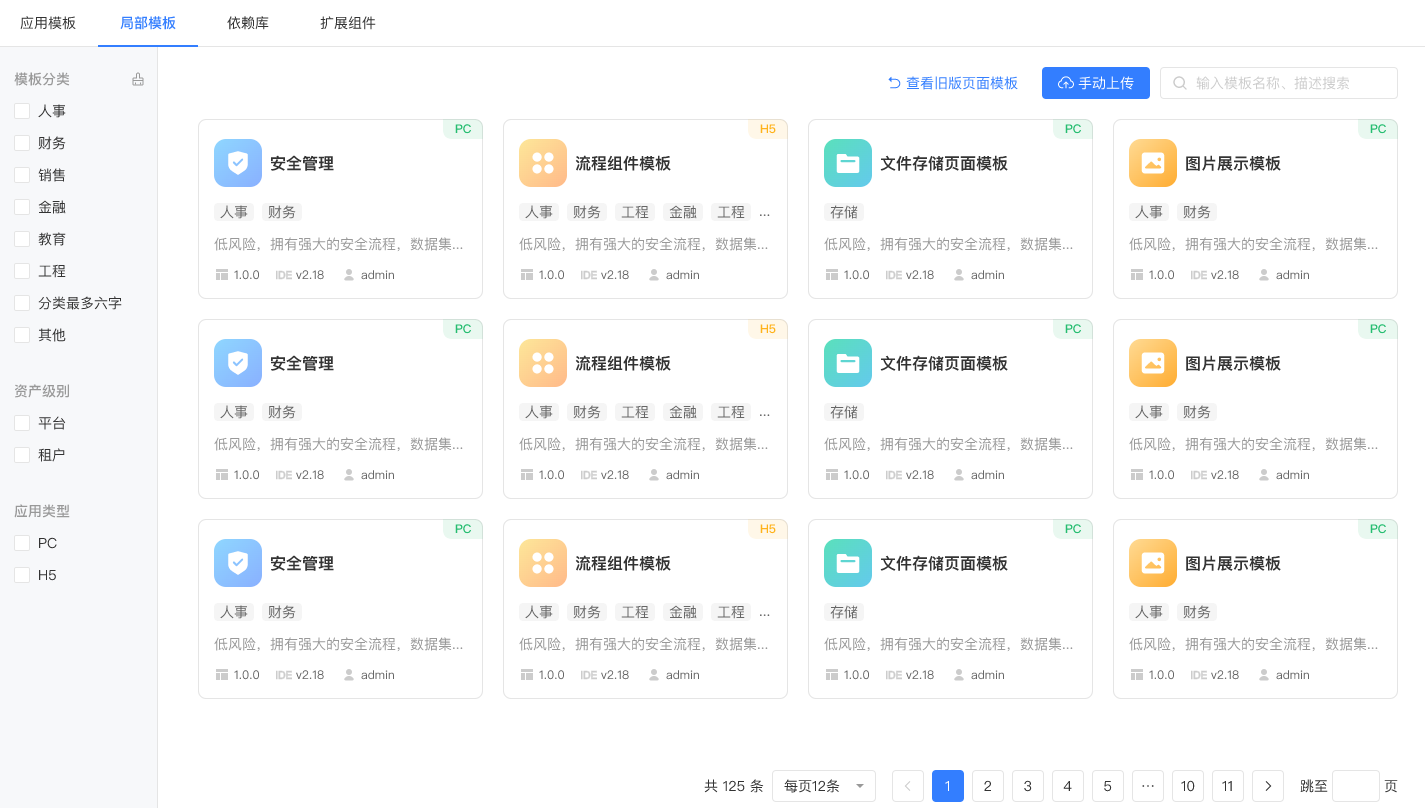The image size is (1425, 808).
Task: Click the 安全管理 shield icon in the middle row
Action: 238,363
